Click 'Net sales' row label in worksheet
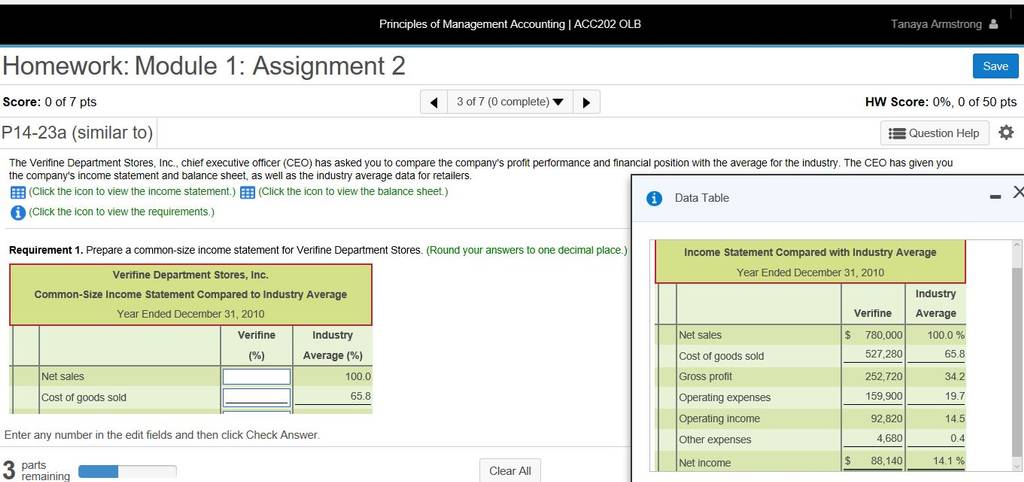Screen dimensions: 1024x482 [63, 377]
